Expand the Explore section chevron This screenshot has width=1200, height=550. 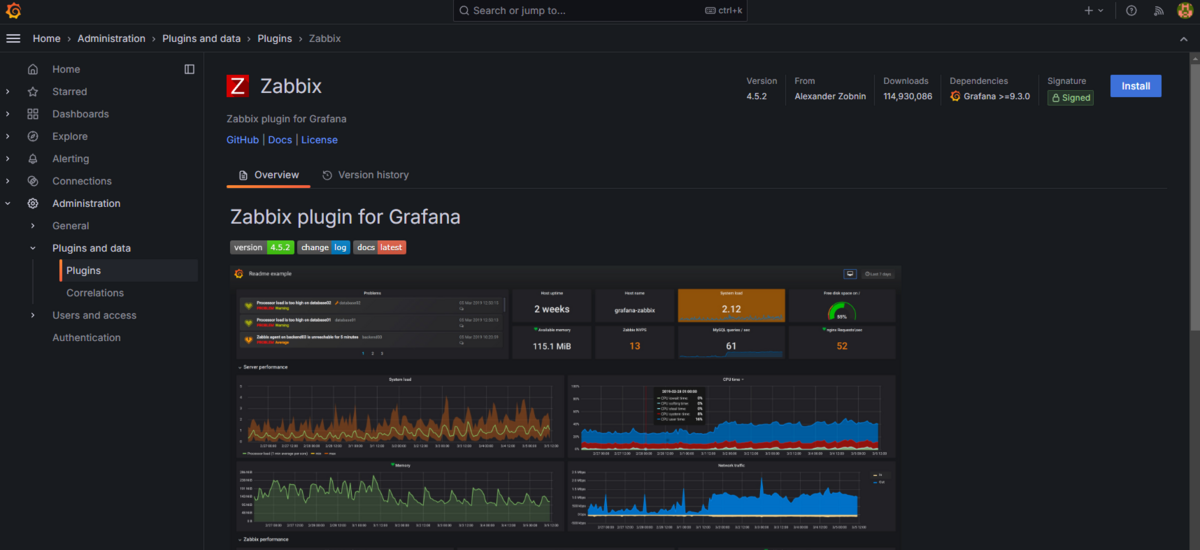tap(8, 136)
